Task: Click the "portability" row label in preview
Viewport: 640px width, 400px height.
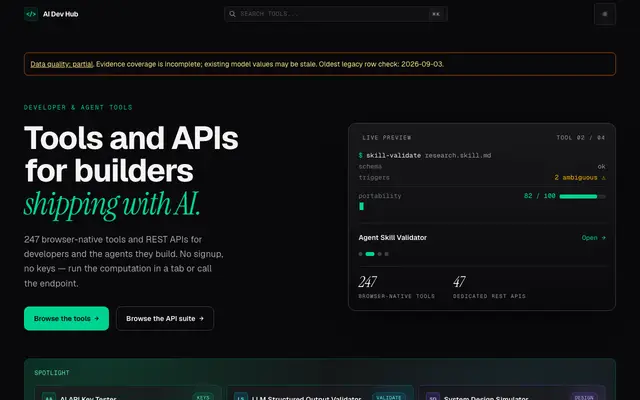Action: point(380,196)
